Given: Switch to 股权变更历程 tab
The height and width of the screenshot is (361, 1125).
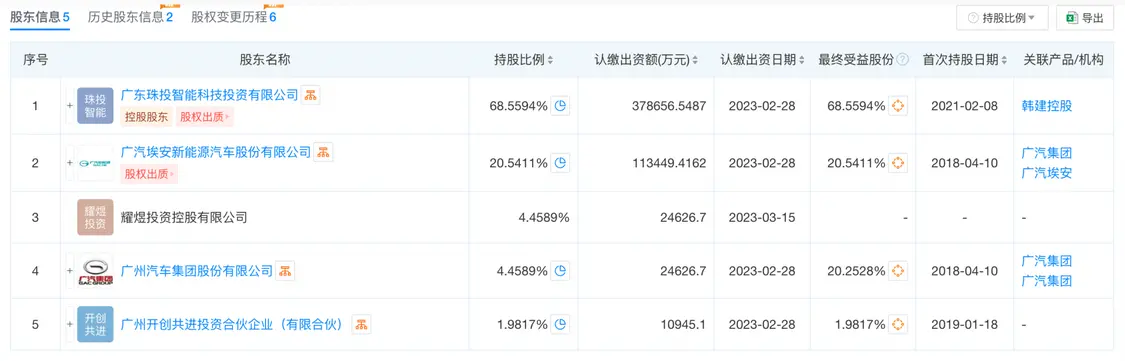Looking at the screenshot, I should 233,17.
